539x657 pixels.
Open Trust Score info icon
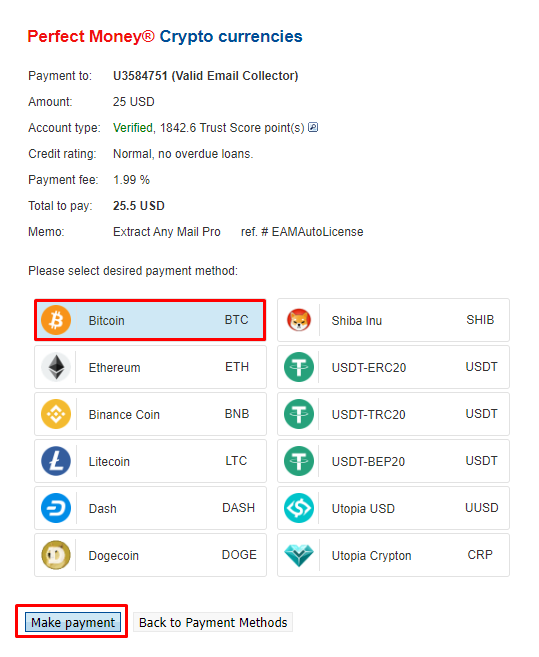coord(313,127)
